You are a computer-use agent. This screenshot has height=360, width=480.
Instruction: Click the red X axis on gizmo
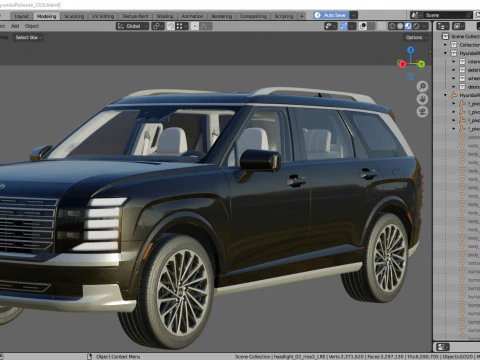(x=402, y=64)
